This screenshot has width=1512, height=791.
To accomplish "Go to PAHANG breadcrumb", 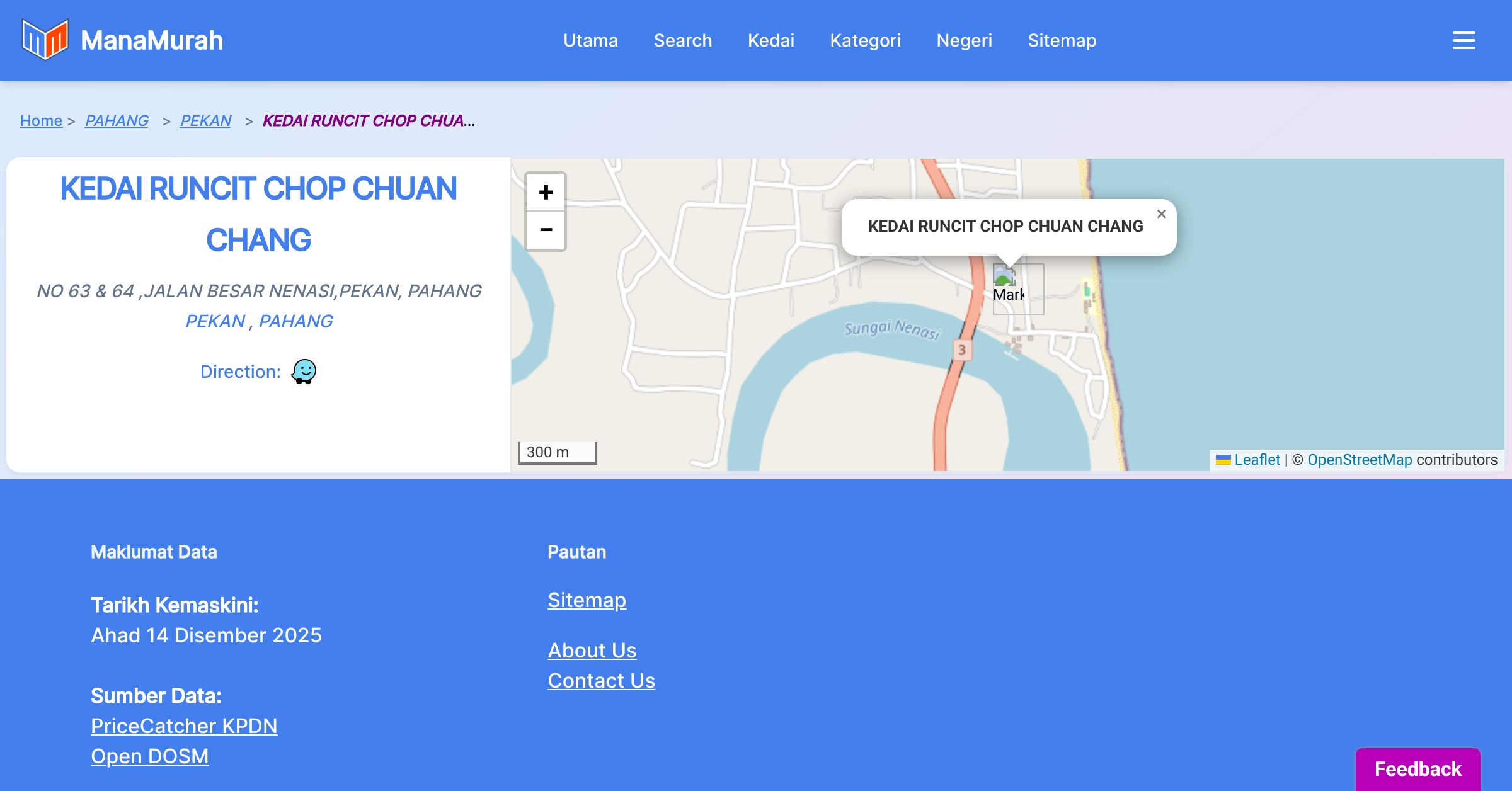I will tap(117, 120).
